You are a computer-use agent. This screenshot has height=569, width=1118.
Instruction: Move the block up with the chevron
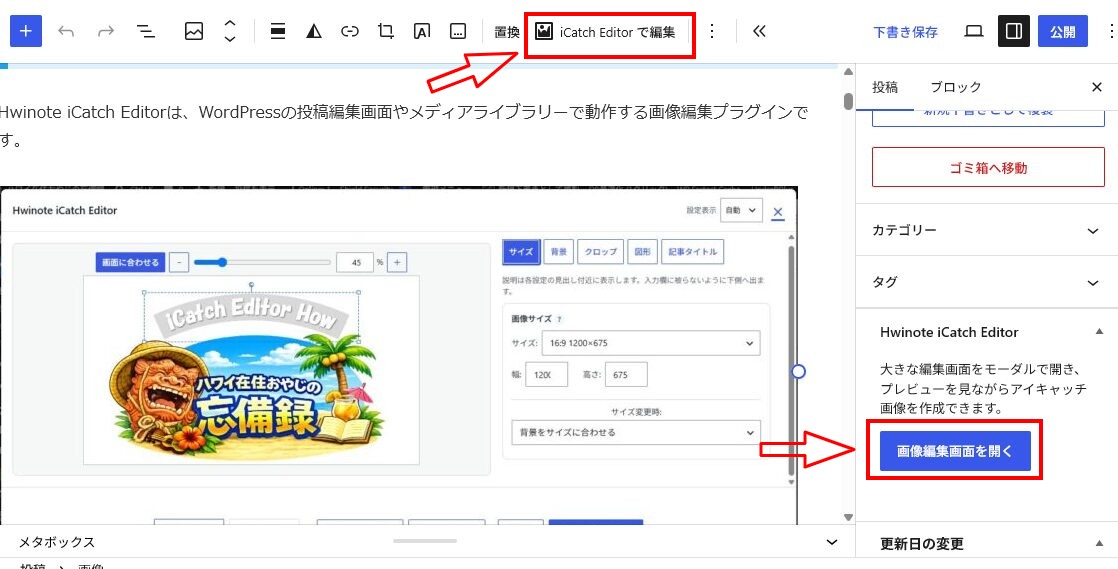click(230, 24)
